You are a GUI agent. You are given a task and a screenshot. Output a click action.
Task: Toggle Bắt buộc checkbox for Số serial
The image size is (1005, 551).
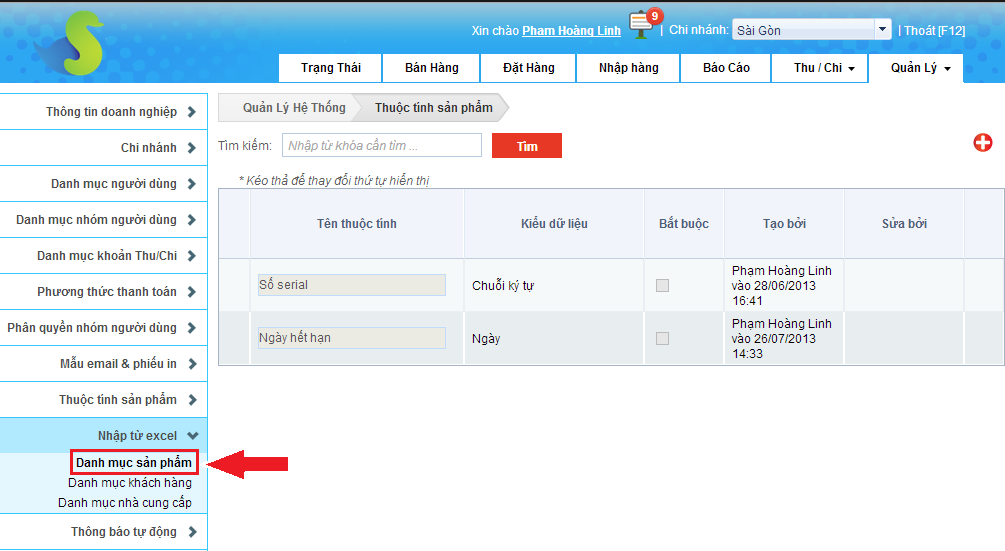coord(662,286)
